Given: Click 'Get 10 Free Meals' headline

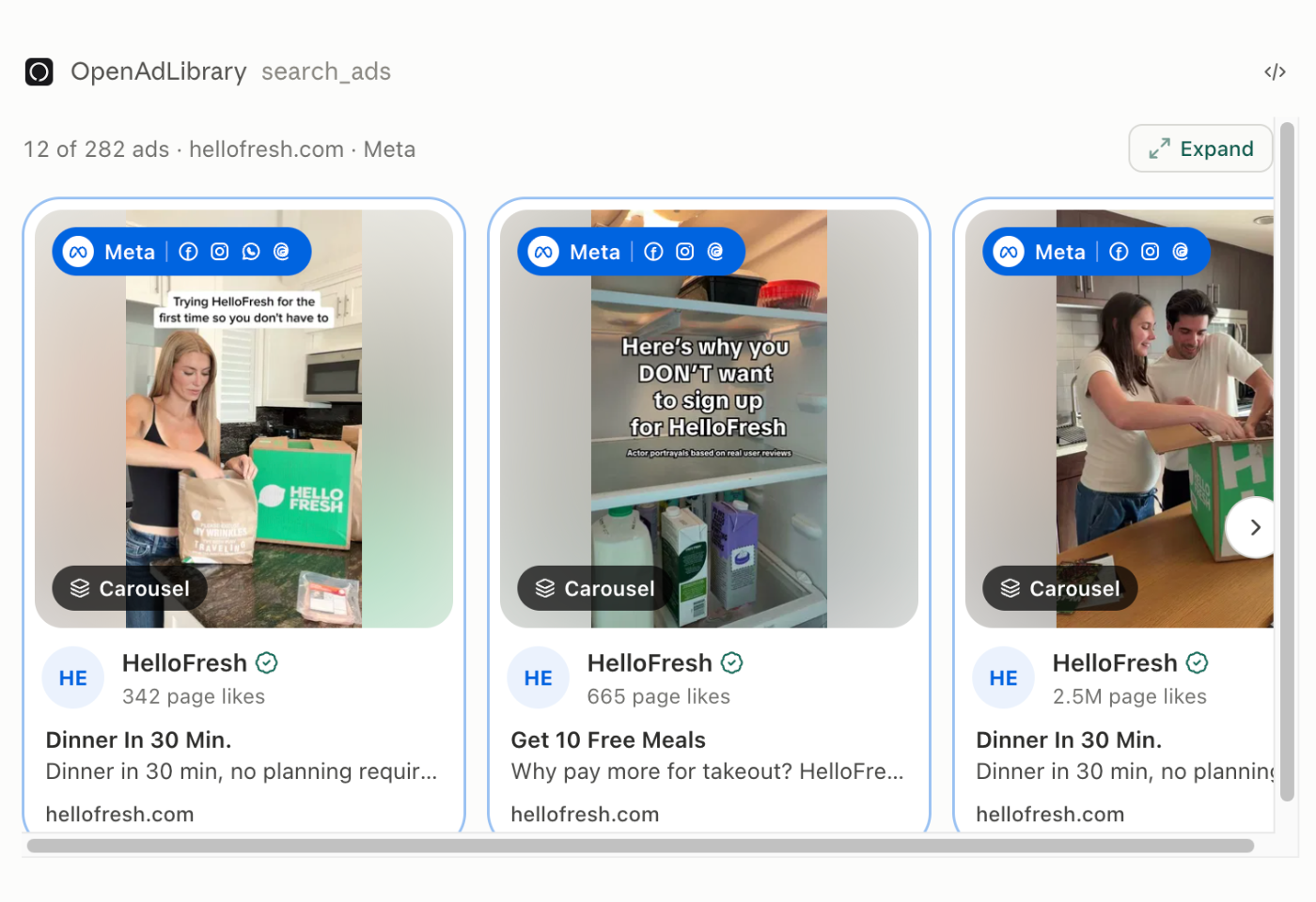Looking at the screenshot, I should coord(608,740).
